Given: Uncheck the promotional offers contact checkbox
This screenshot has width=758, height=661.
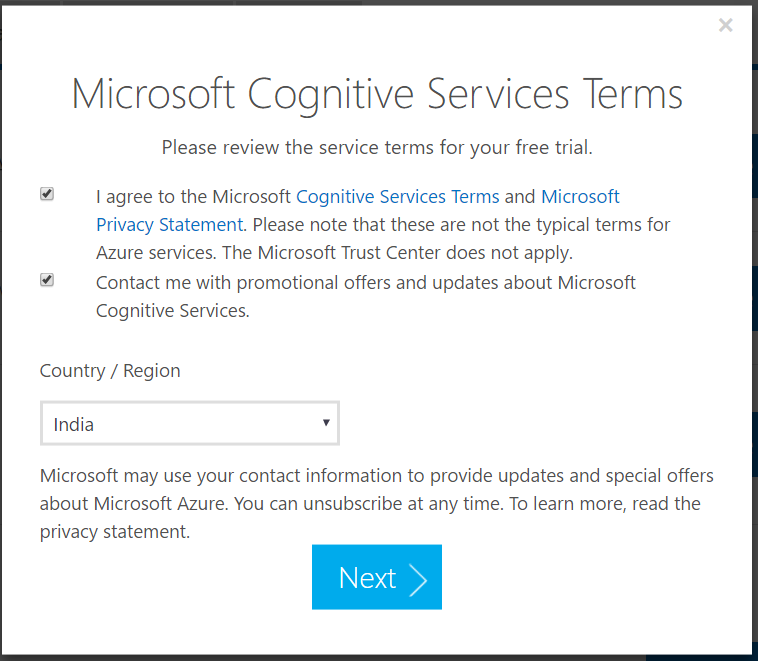Looking at the screenshot, I should click(x=47, y=280).
